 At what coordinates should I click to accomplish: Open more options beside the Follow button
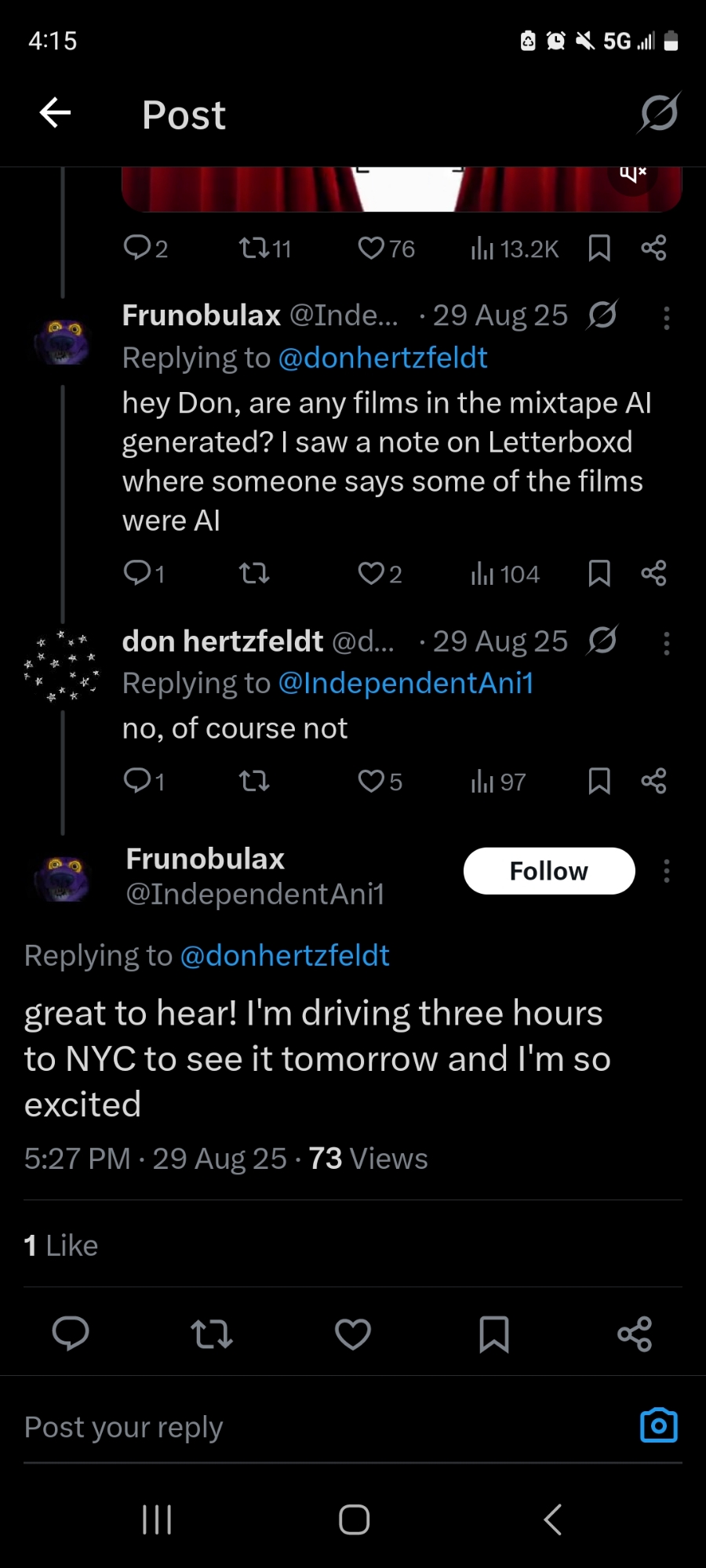point(666,871)
